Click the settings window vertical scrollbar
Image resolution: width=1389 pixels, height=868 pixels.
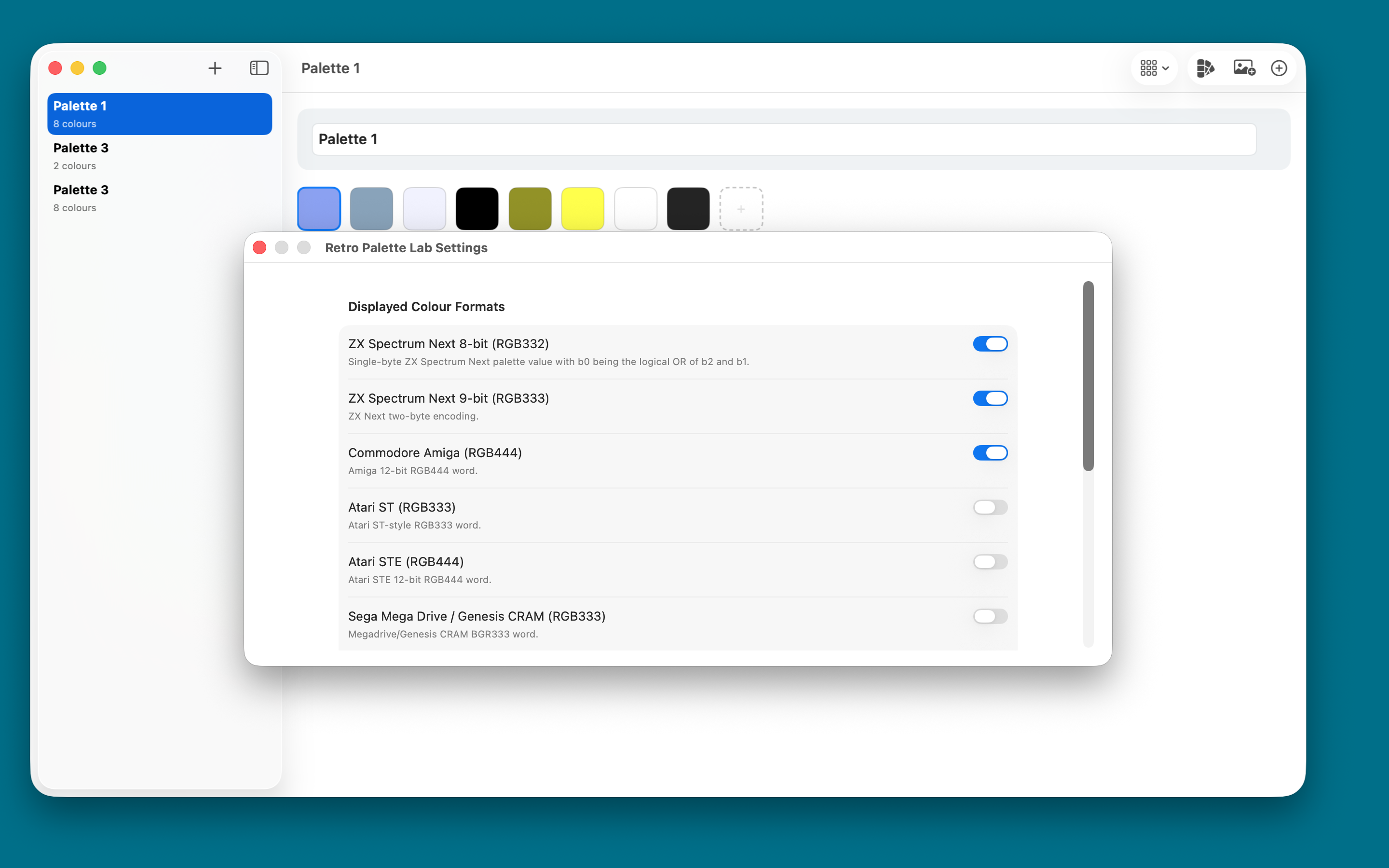click(1088, 376)
